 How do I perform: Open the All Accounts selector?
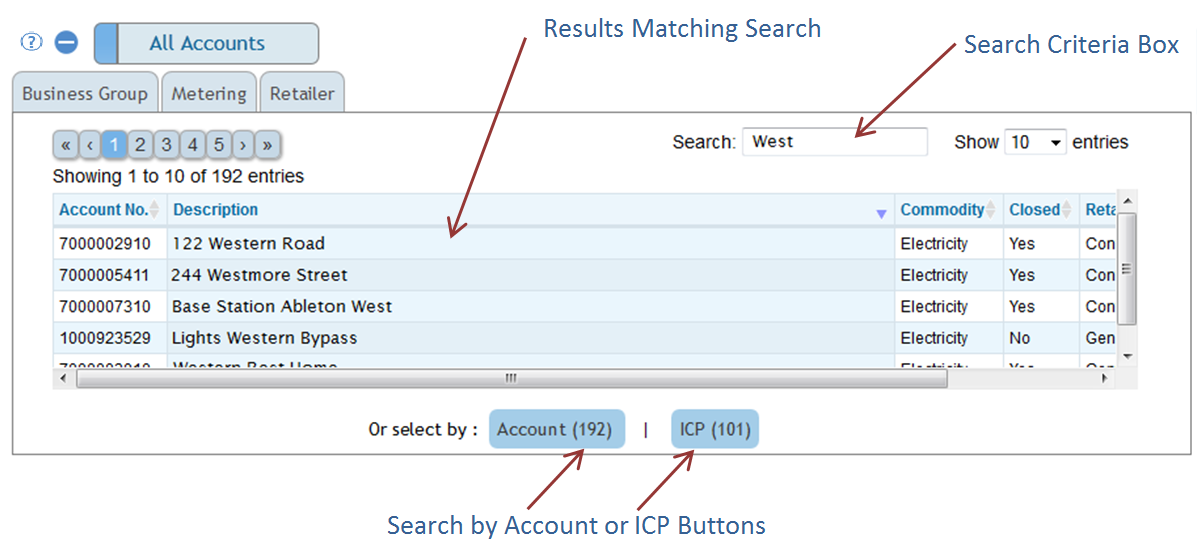tap(207, 44)
